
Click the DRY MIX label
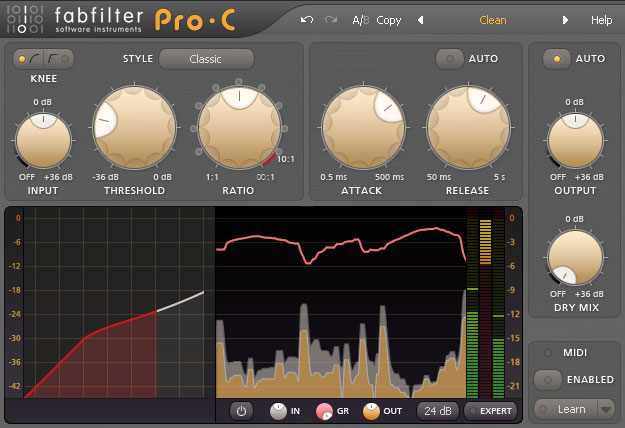coord(576,308)
